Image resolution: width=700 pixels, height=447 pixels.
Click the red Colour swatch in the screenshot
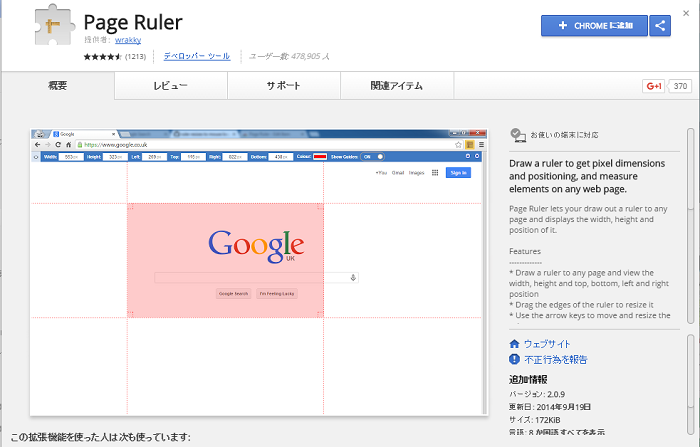click(x=320, y=157)
